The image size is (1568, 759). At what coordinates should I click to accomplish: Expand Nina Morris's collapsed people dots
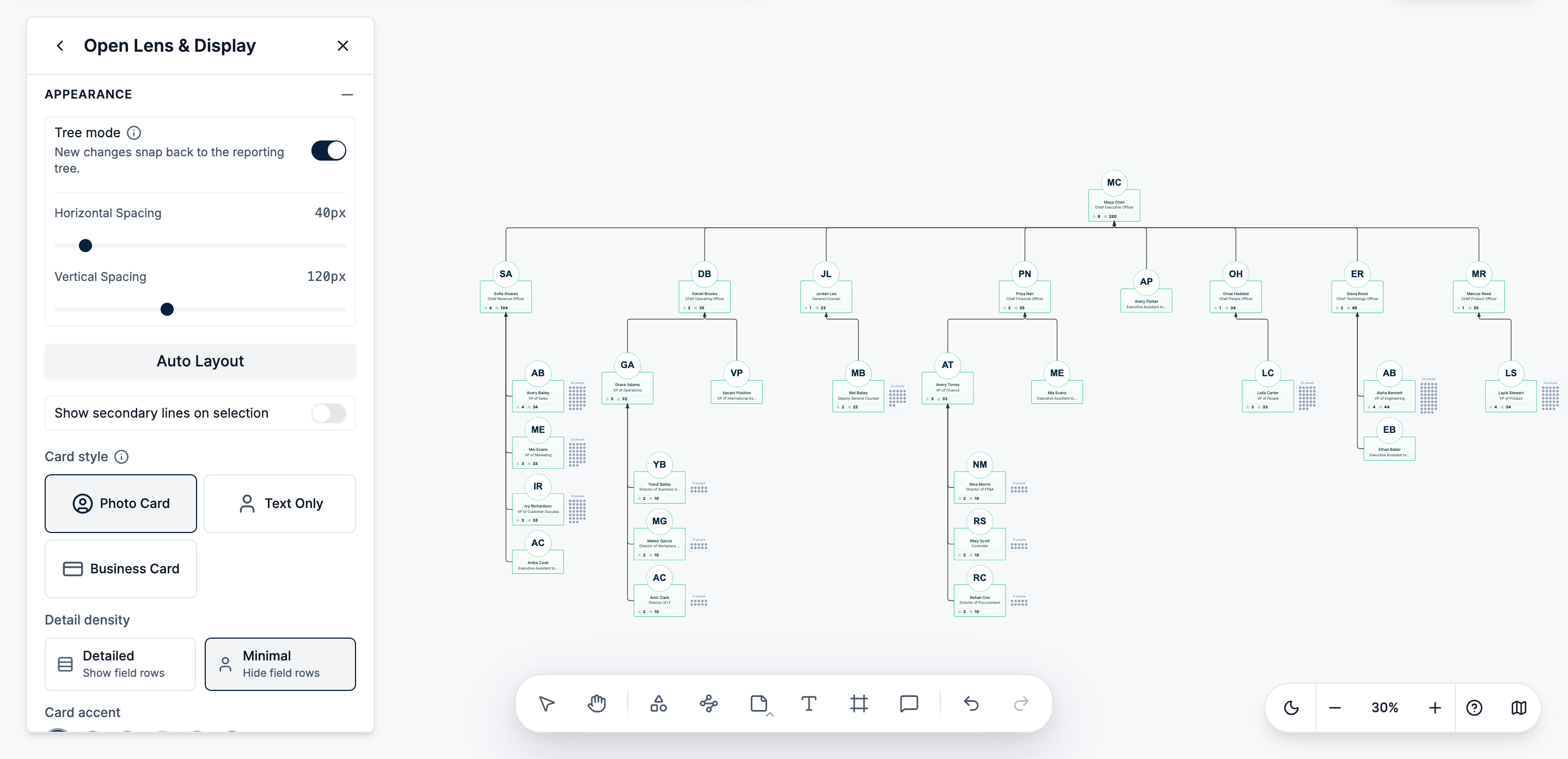1019,487
